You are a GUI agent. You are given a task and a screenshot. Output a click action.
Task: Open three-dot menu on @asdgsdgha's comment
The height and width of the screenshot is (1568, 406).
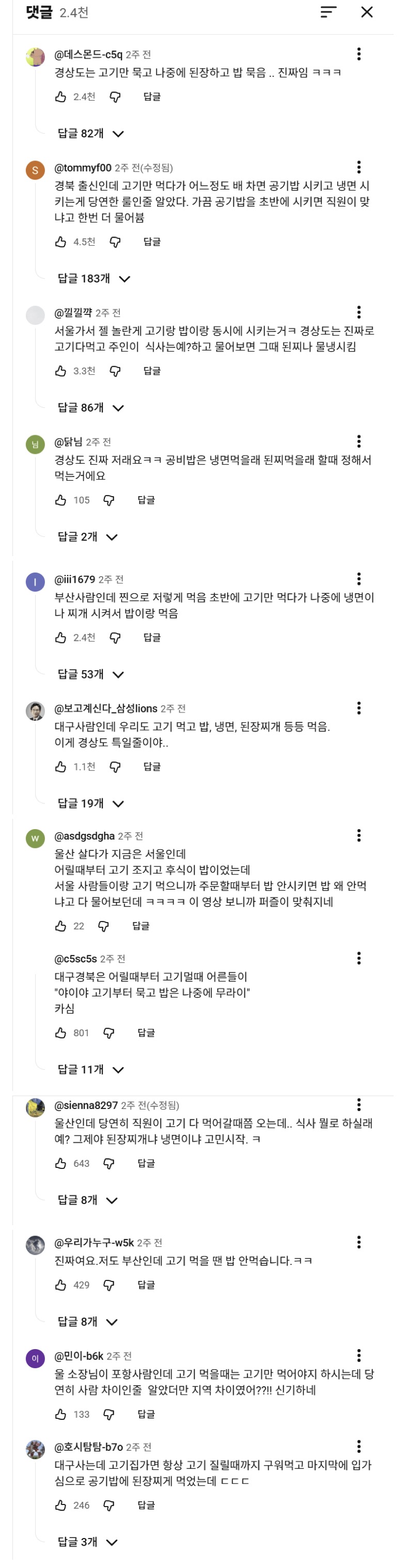tap(358, 835)
